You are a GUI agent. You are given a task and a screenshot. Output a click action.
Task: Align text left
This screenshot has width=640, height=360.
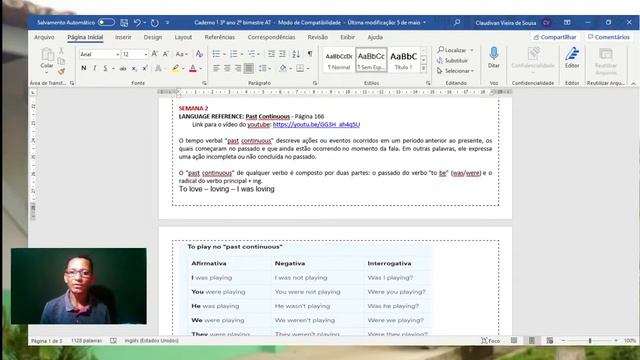(216, 69)
